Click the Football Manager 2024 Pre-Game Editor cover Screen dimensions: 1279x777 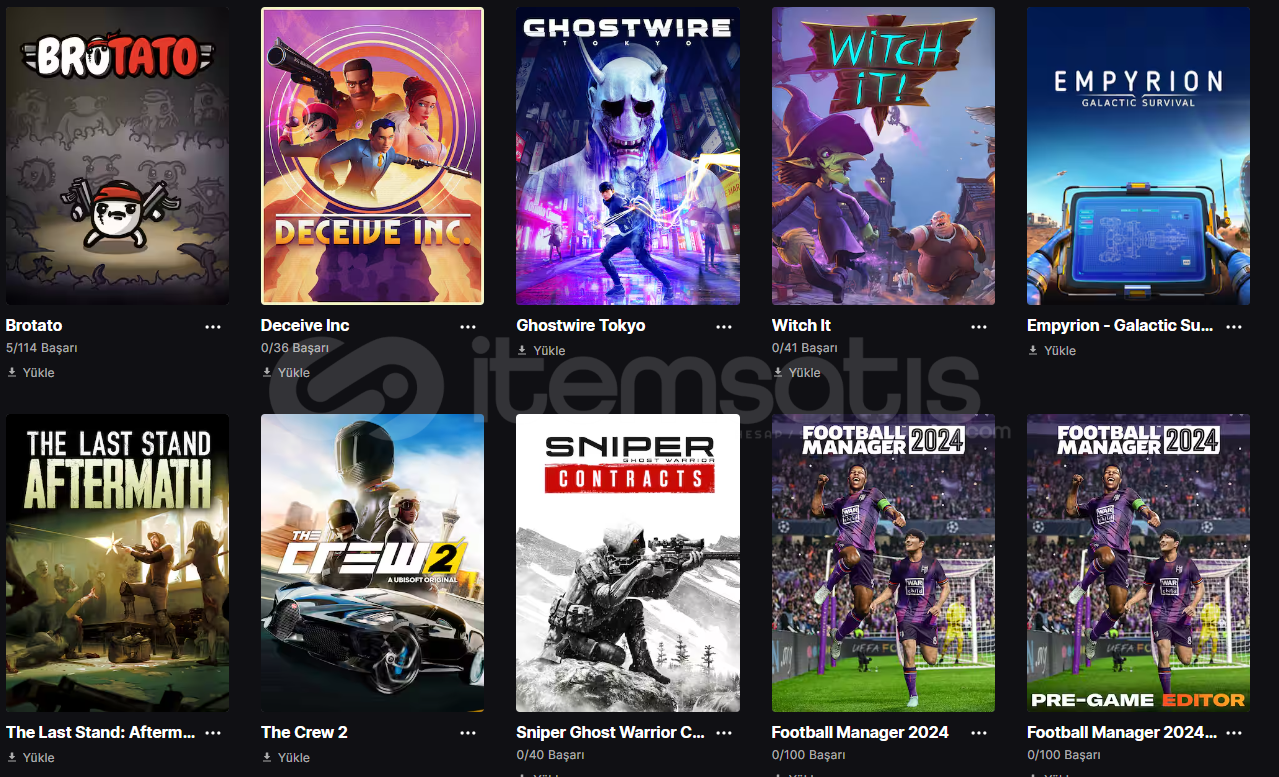(x=1138, y=563)
